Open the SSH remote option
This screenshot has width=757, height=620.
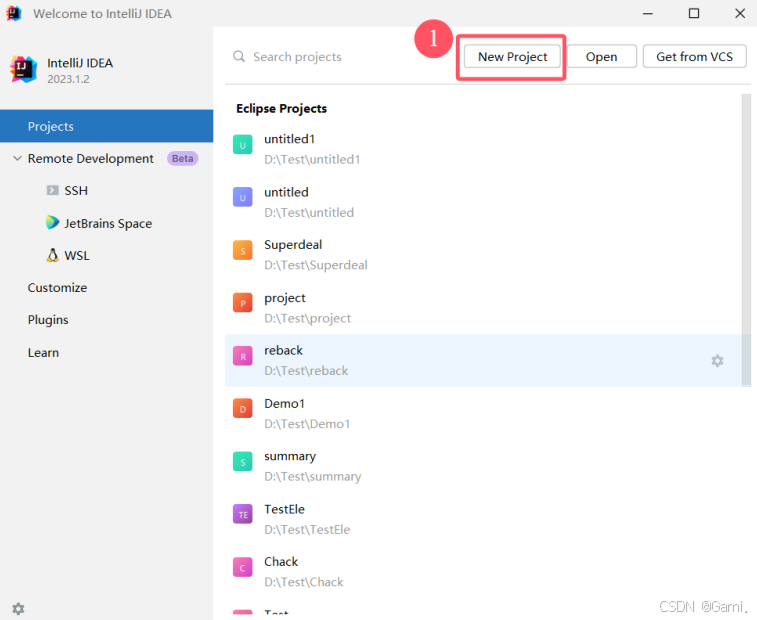[76, 191]
